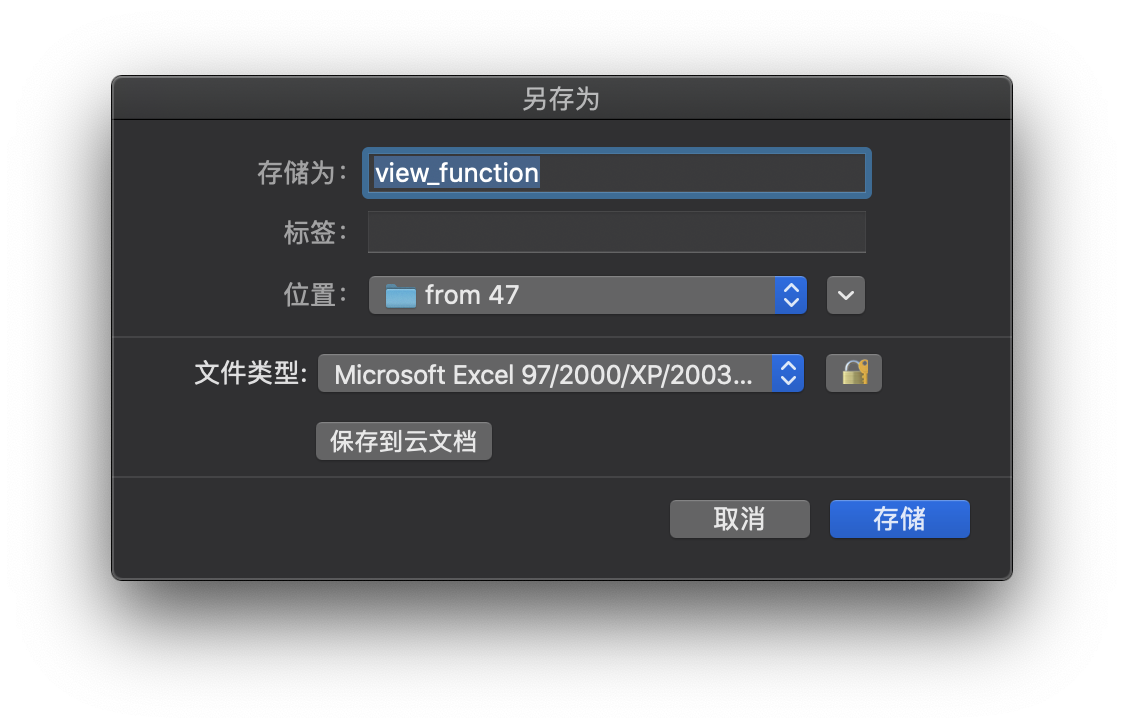The image size is (1124, 728).
Task: Click empty dialog area right of 保存到云文档
Action: (x=700, y=441)
